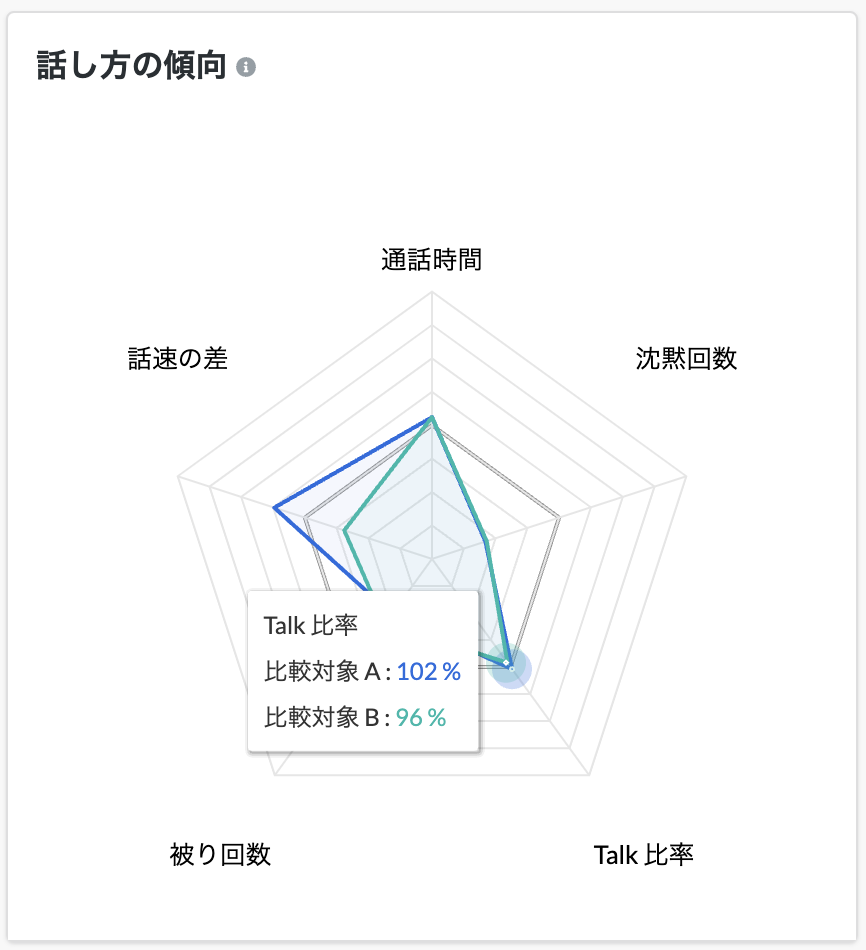Click the outer grid corner below 沈黙回数
This screenshot has width=866, height=950.
coord(685,476)
